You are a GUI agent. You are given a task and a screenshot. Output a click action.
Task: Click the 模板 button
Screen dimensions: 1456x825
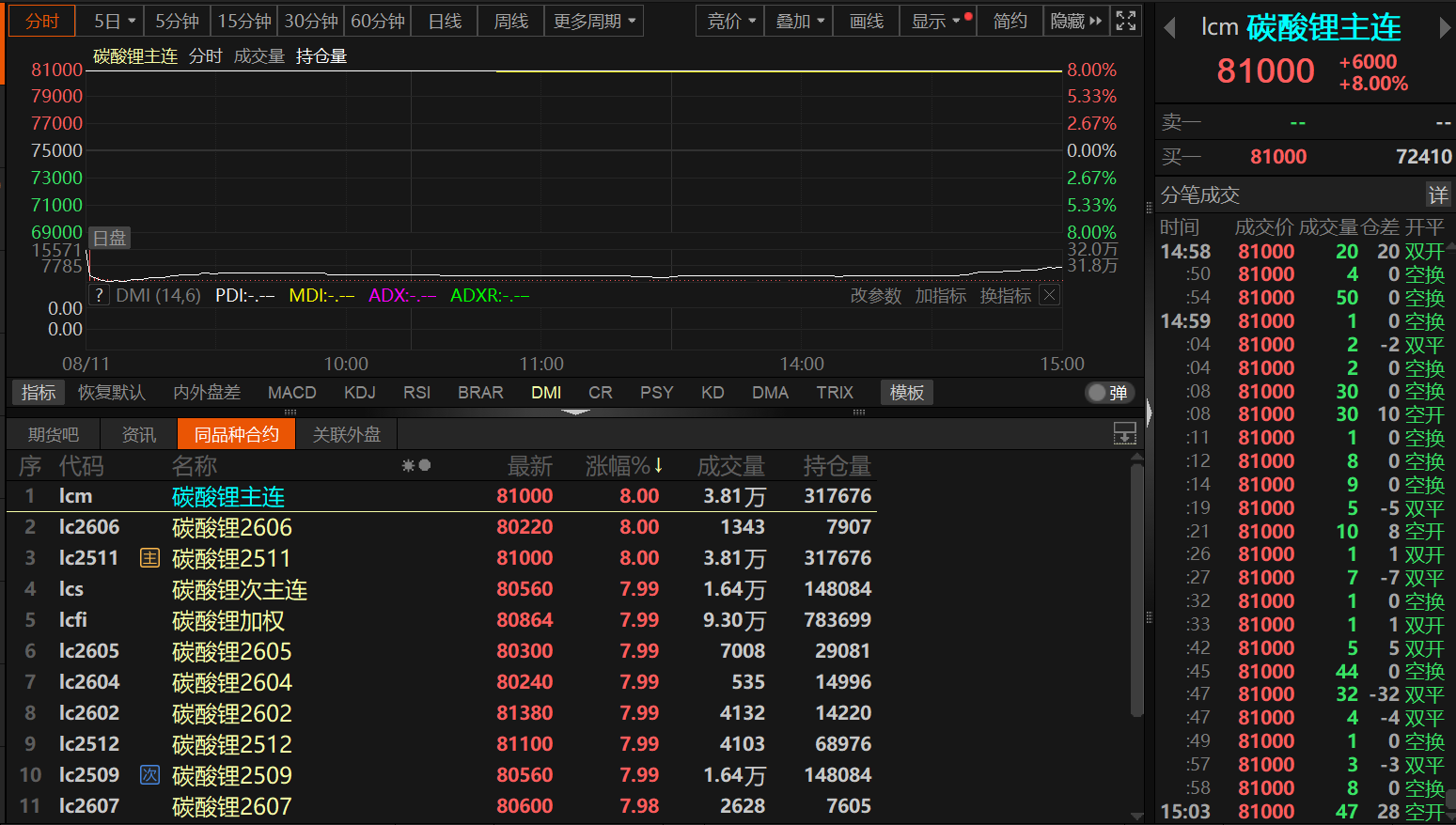(906, 393)
